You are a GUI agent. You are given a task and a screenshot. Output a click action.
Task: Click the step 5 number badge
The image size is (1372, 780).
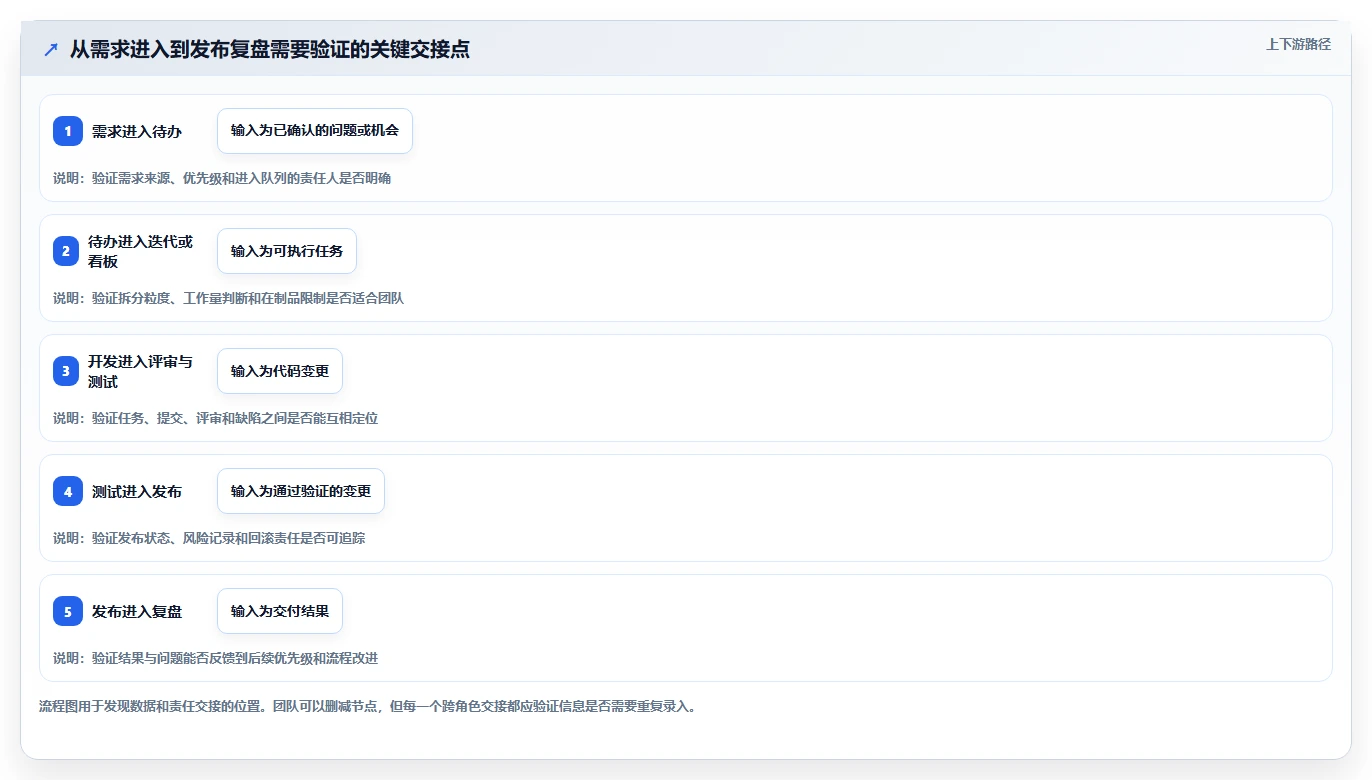[x=68, y=611]
